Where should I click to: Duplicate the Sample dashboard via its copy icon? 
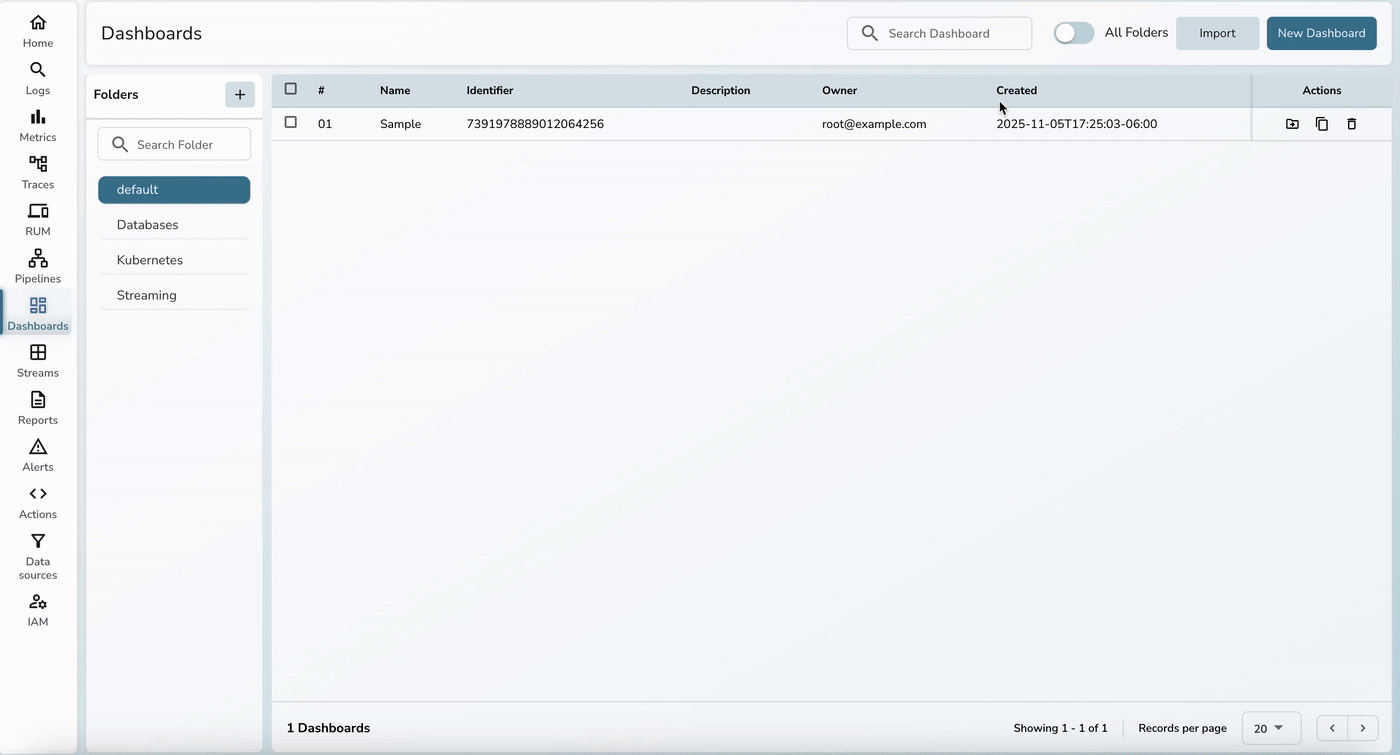tap(1322, 123)
